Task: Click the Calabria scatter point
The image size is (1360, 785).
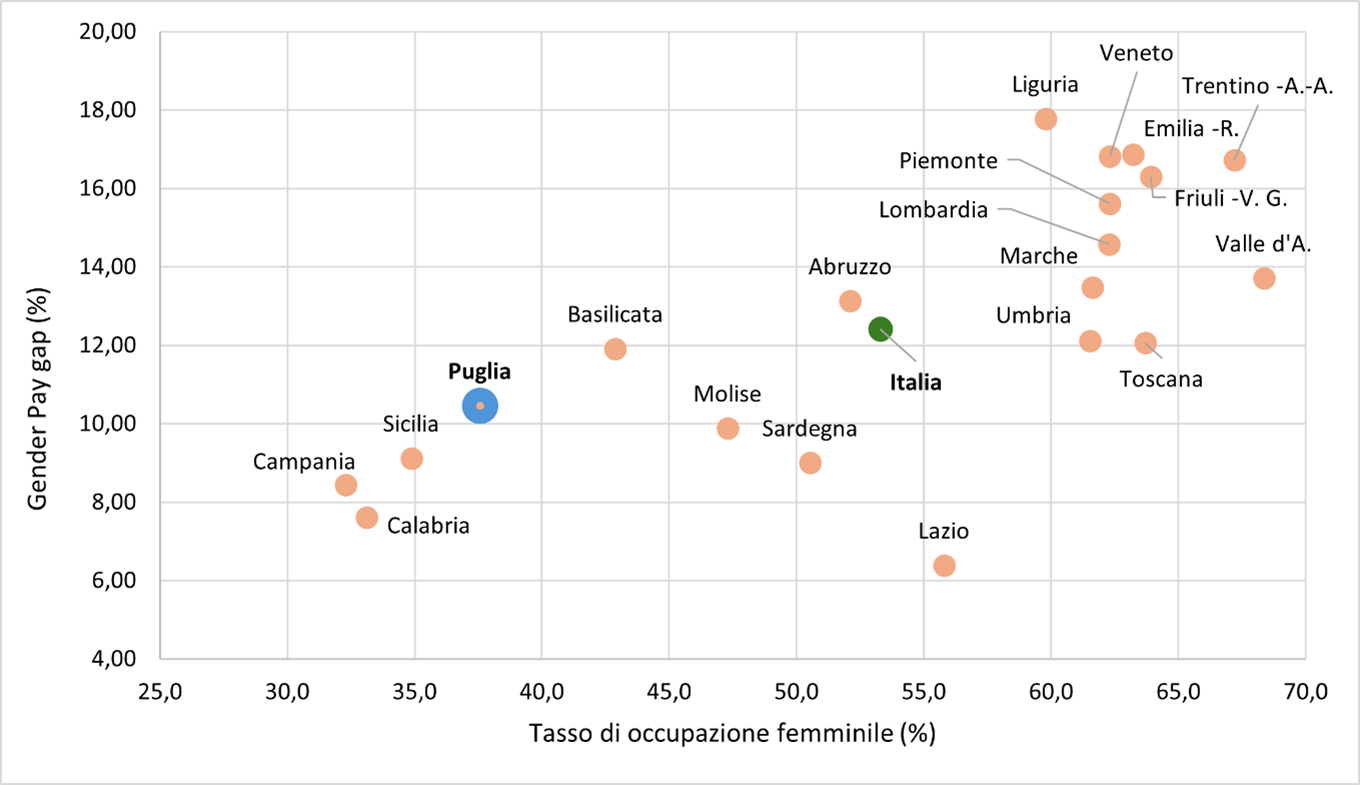Action: (x=367, y=518)
